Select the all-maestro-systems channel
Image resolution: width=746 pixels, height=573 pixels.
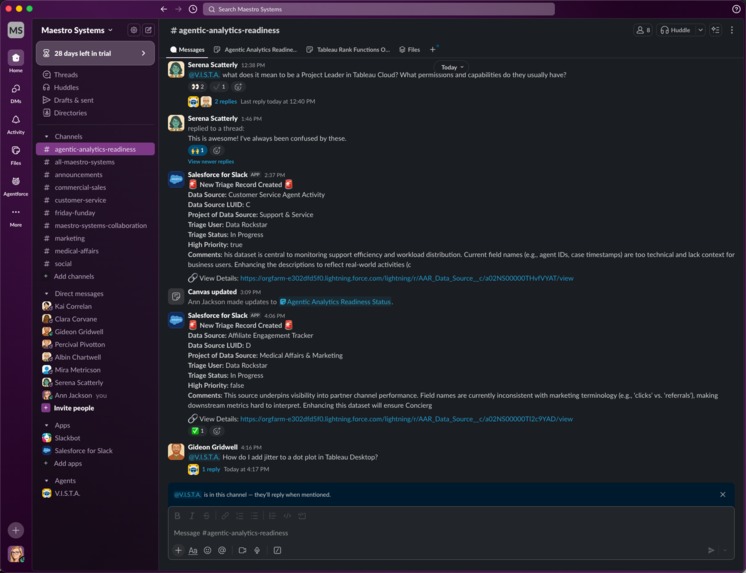click(95, 162)
